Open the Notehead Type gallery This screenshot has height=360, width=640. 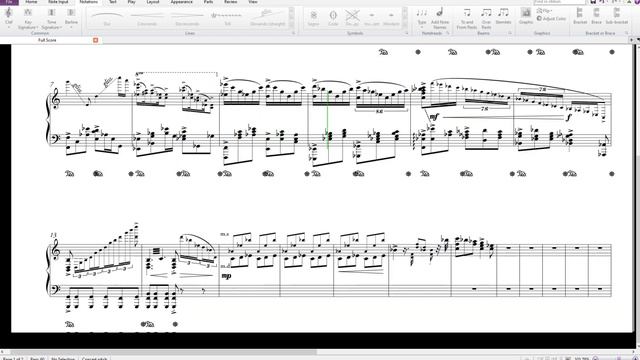coord(422,18)
